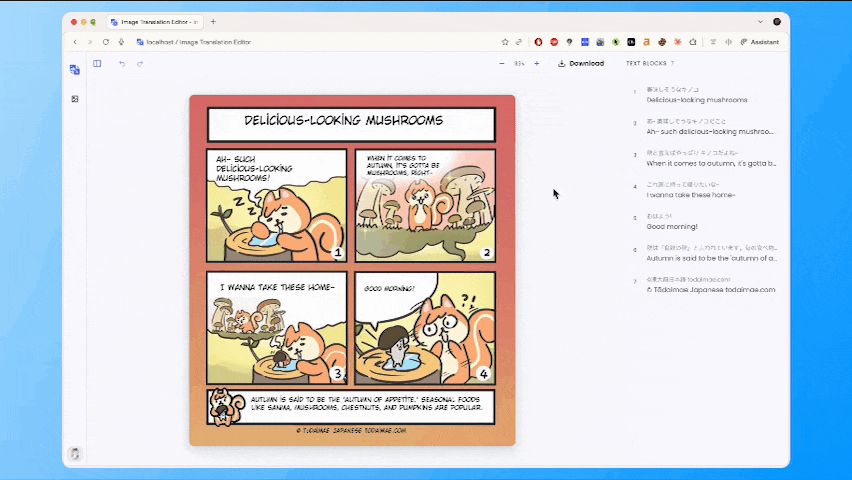Click comic panel 2 mushroom forest
Viewport: 852px width, 480px height.
pos(425,205)
